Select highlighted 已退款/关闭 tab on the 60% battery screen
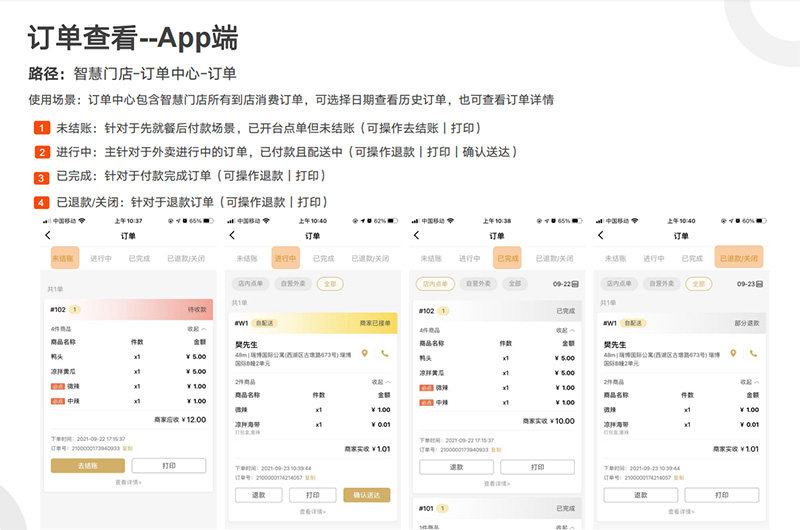 pos(739,258)
